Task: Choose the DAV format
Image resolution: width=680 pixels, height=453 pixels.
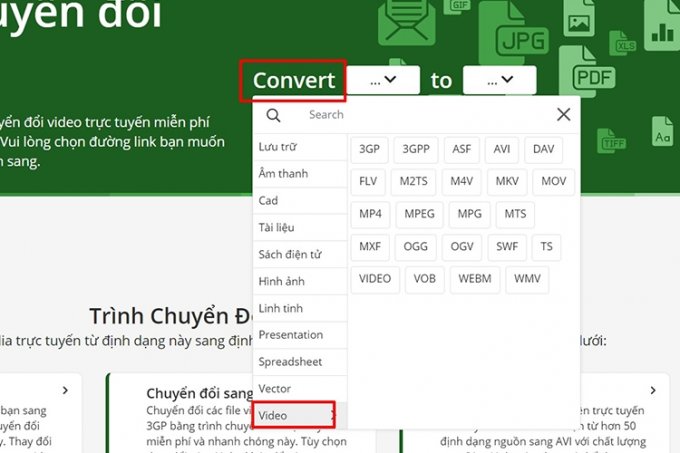Action: coord(543,150)
